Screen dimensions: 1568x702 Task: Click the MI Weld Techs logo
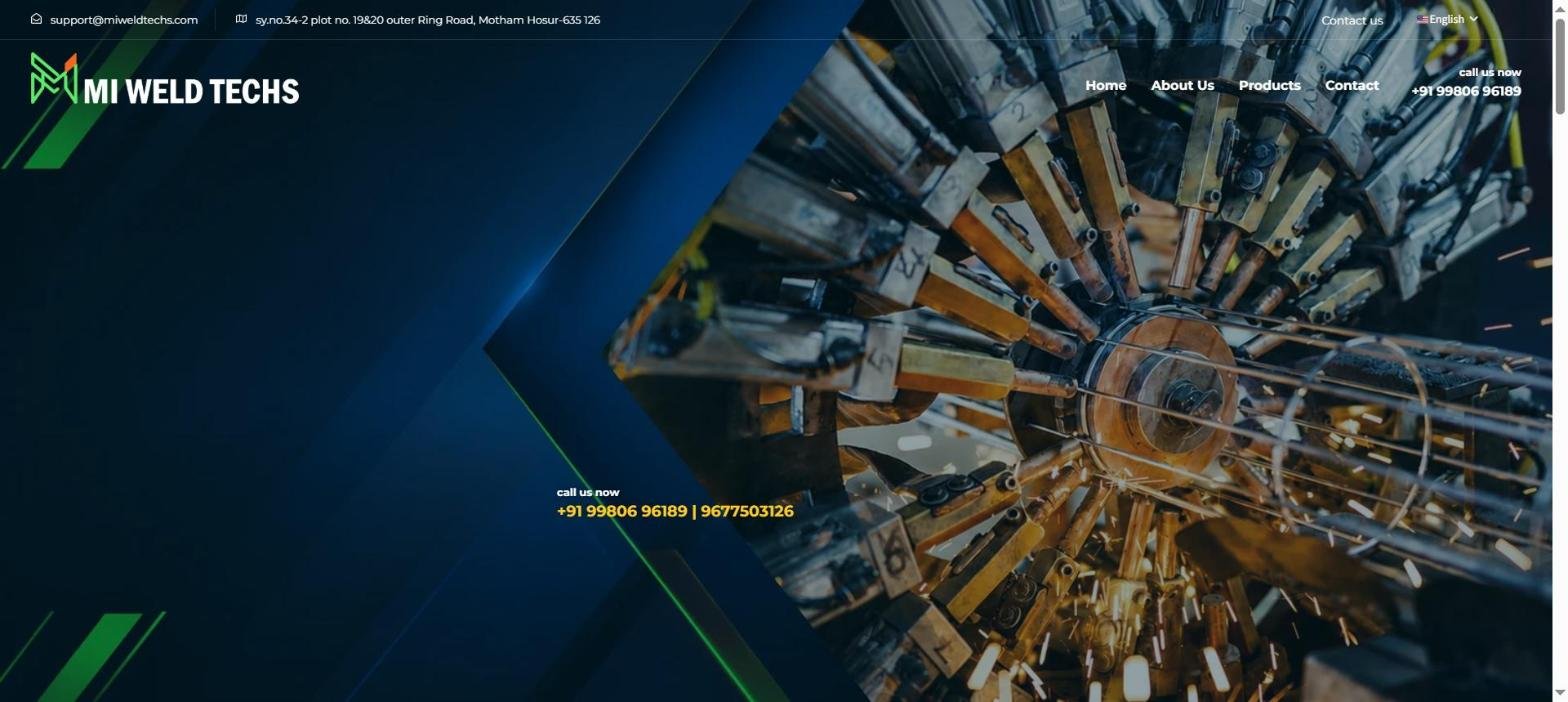(x=165, y=80)
